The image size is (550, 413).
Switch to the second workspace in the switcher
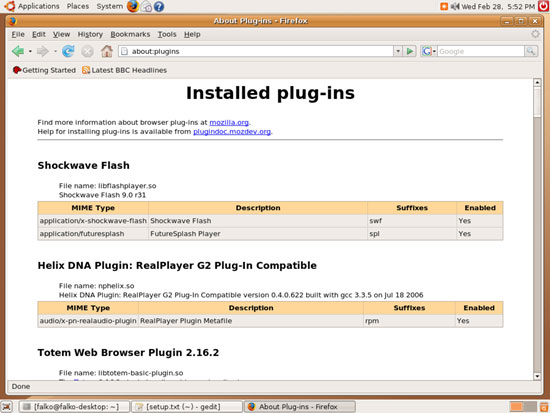pos(530,407)
